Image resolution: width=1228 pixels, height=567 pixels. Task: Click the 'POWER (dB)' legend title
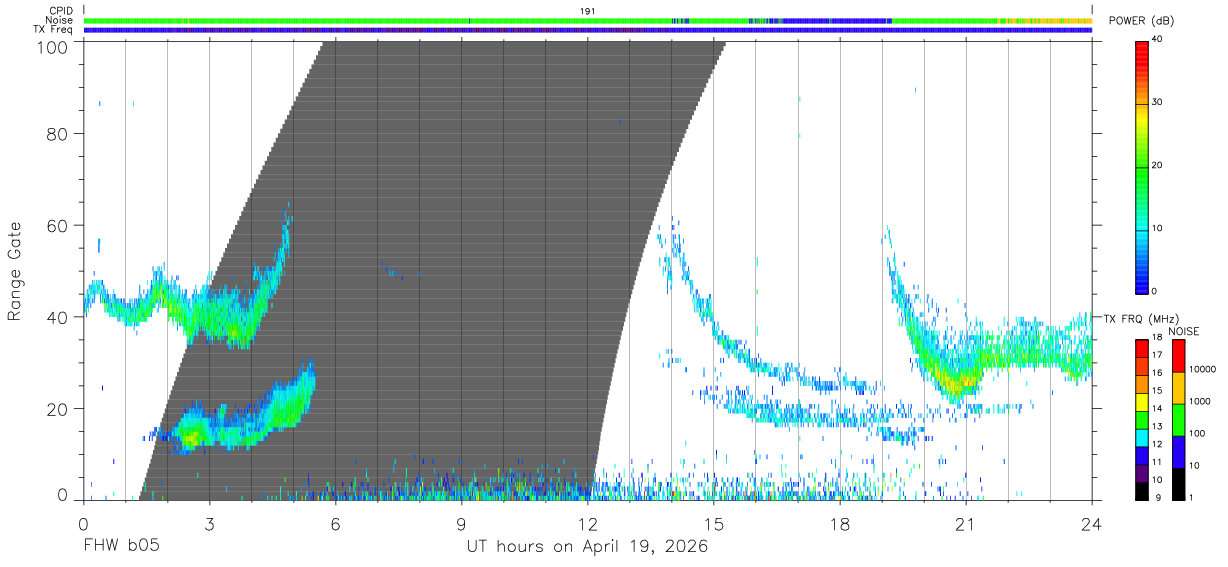(1141, 20)
